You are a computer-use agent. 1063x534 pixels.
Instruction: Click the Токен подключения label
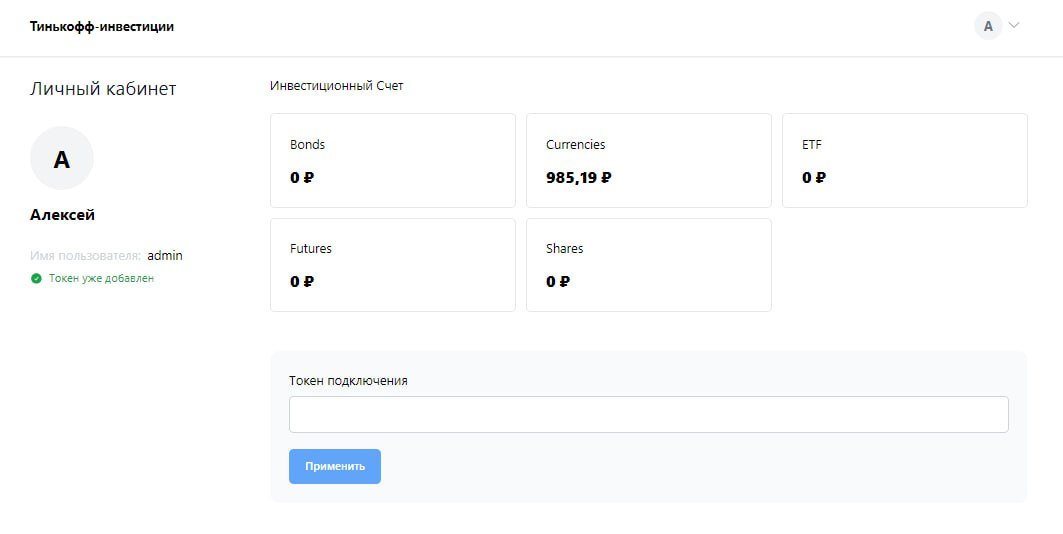point(348,381)
